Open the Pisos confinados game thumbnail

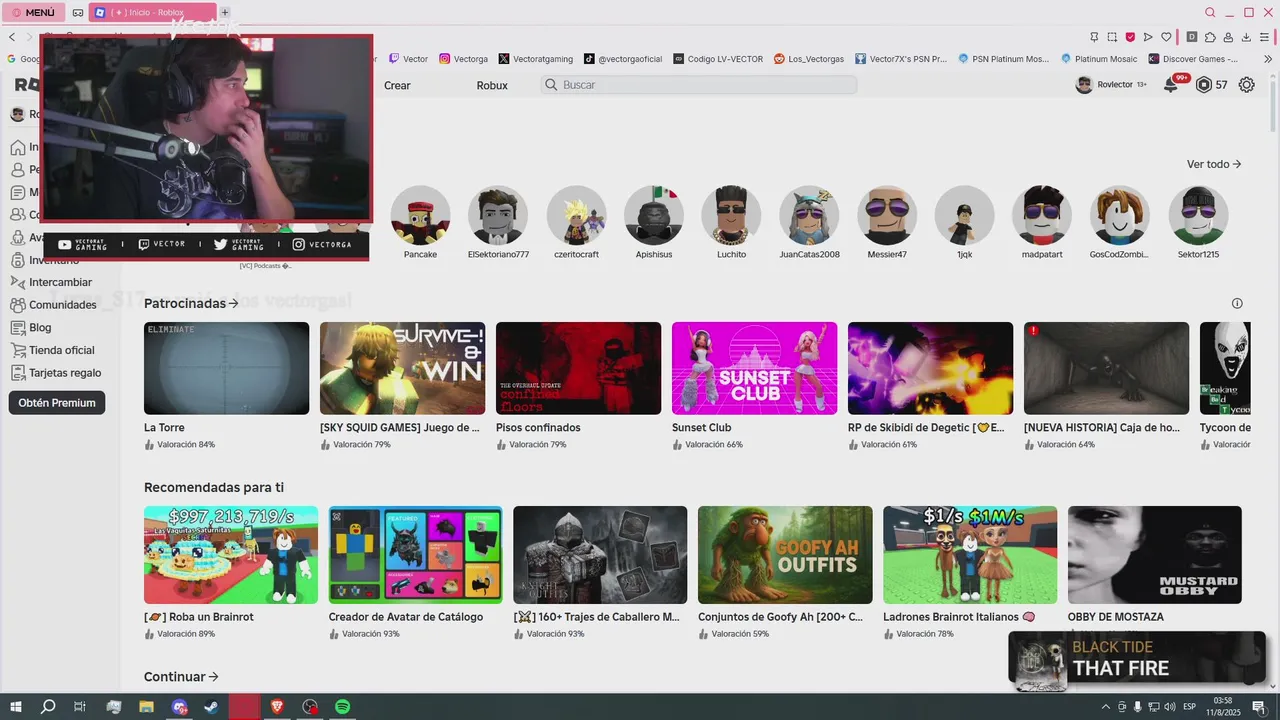pos(578,368)
